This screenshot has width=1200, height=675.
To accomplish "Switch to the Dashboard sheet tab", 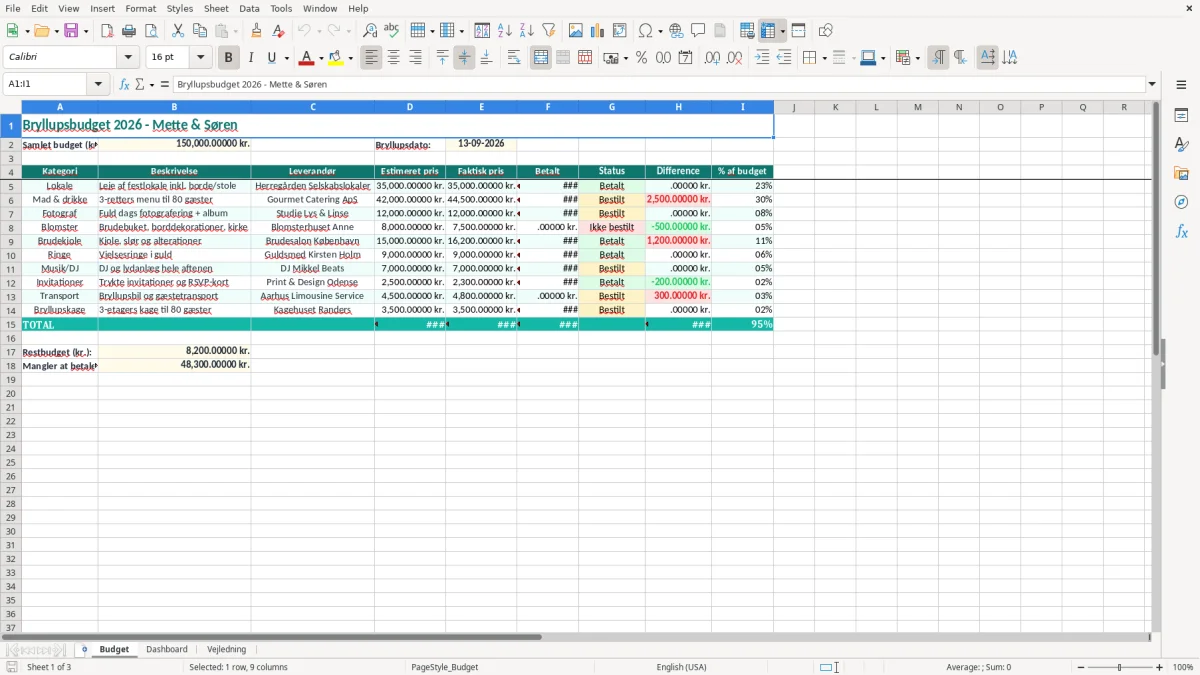I will (x=167, y=649).
